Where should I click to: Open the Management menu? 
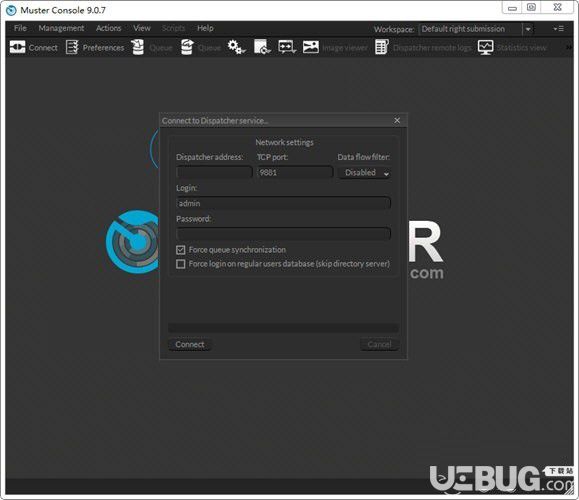[61, 28]
